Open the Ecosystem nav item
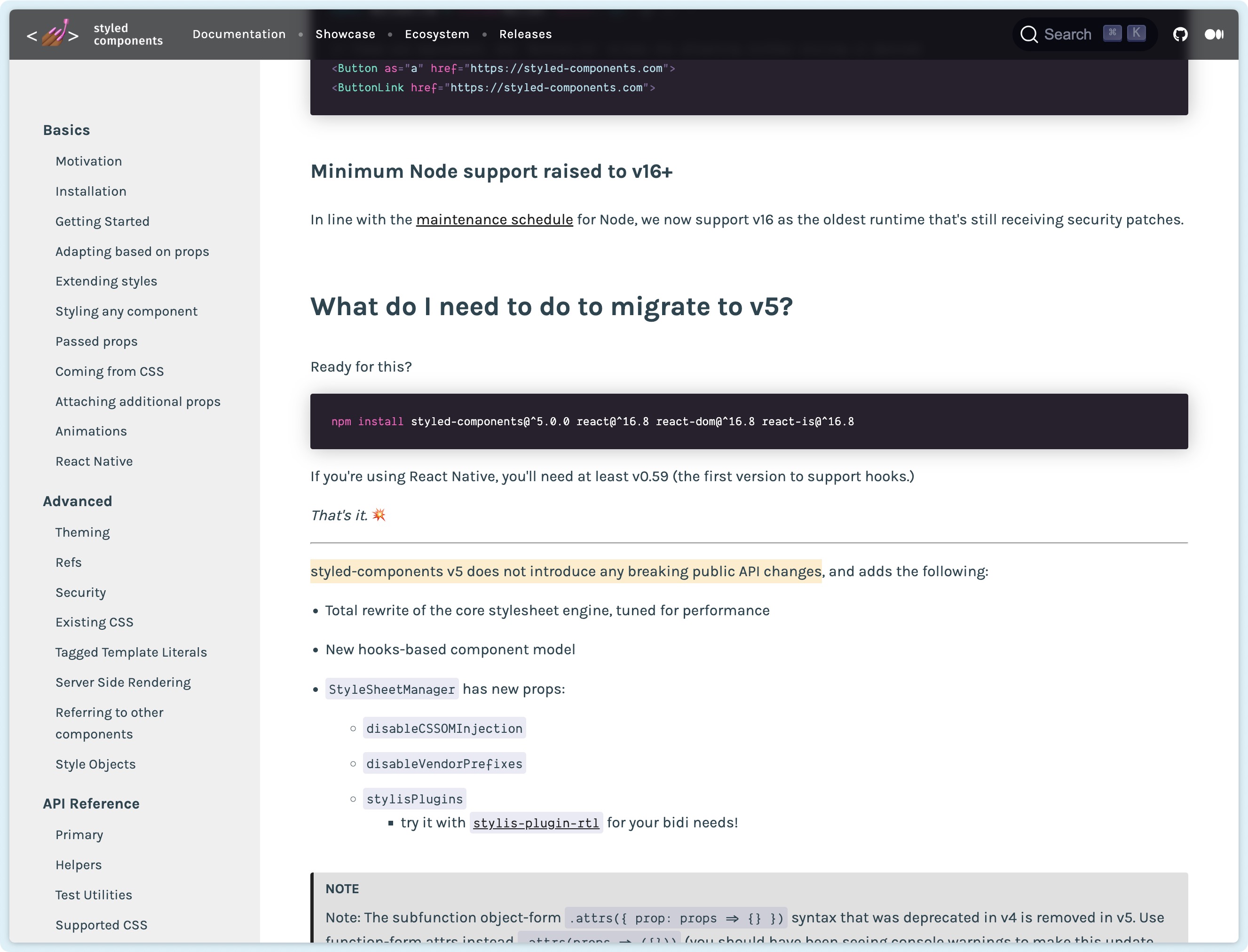 click(437, 34)
